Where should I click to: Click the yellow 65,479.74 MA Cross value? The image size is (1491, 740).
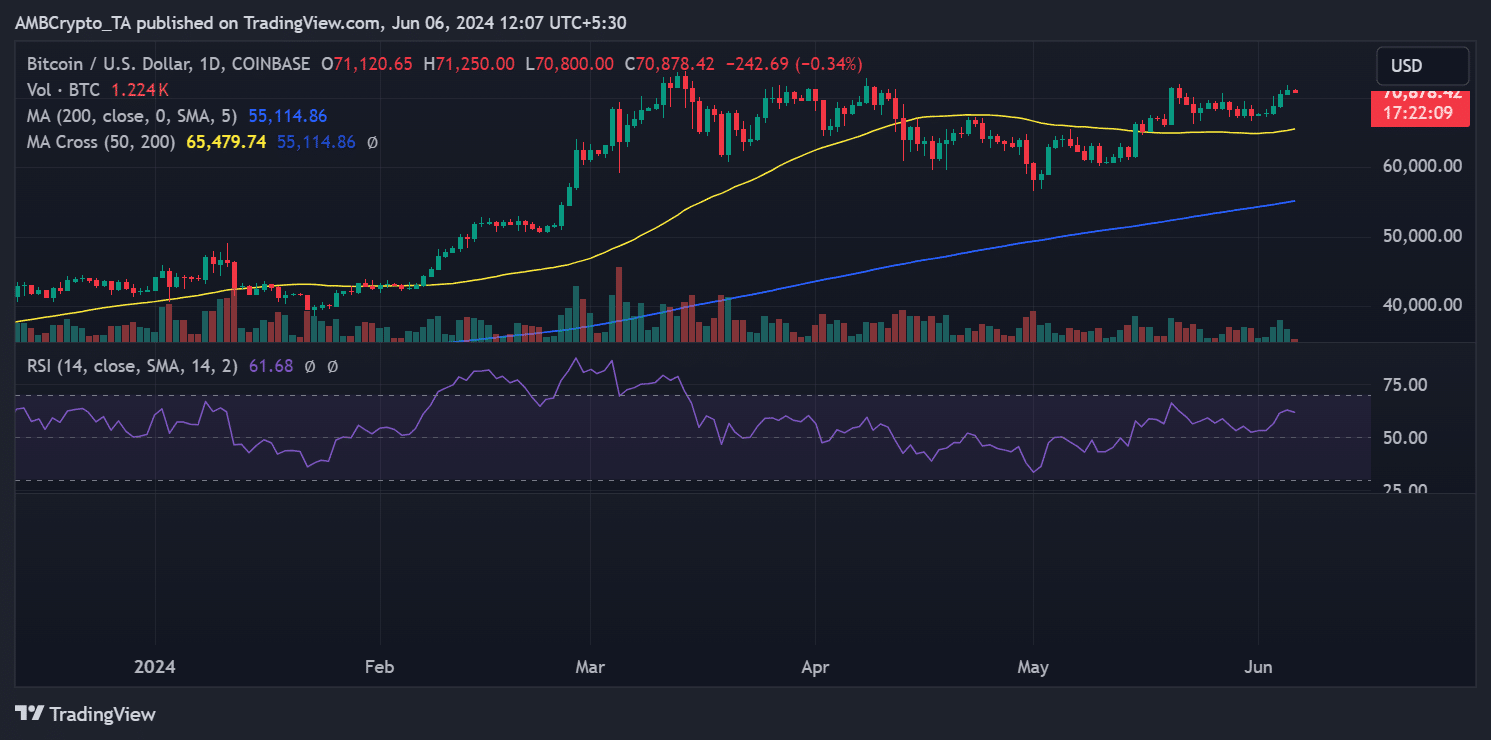tap(226, 142)
